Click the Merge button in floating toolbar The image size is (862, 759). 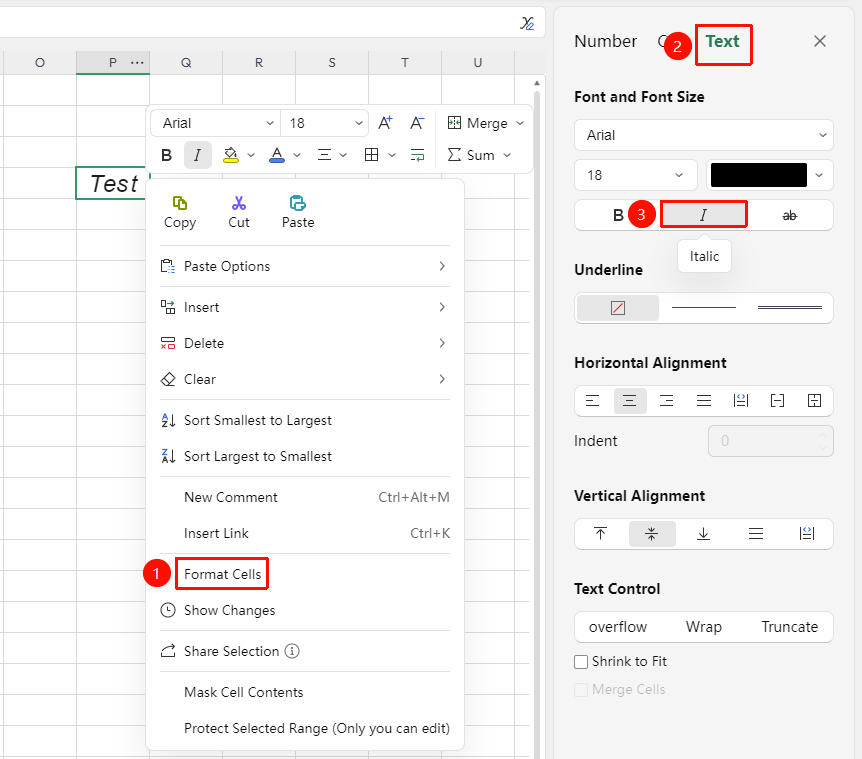(x=478, y=123)
